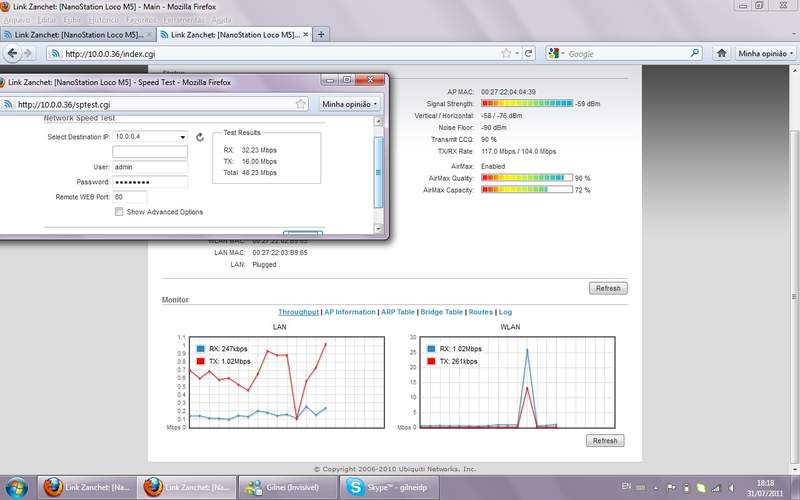Viewport: 800px width, 500px height.
Task: Click Remote WEB Port field
Action: tap(130, 197)
